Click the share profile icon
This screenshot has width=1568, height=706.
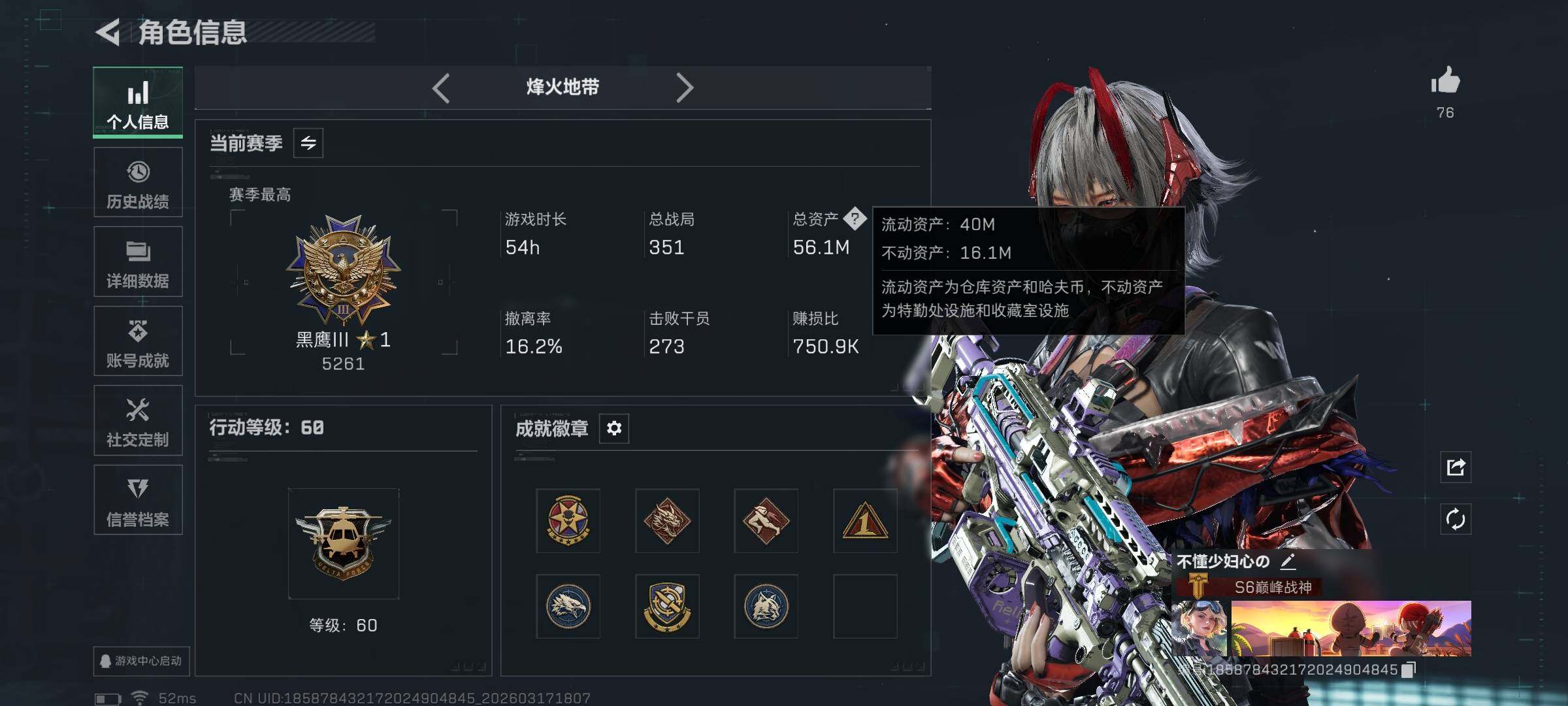tap(1456, 467)
